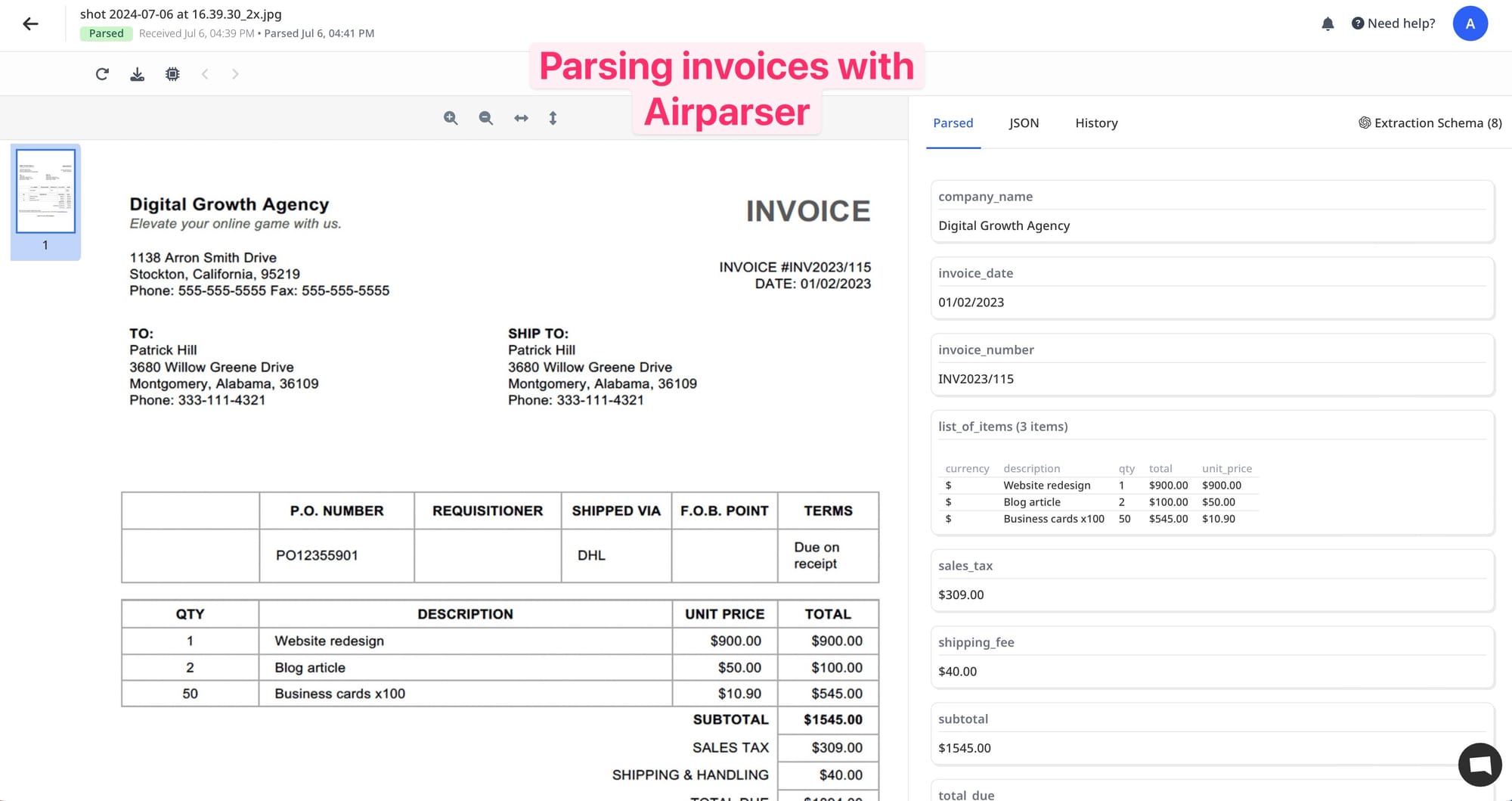The width and height of the screenshot is (1512, 801).
Task: Select page 1 thumbnail
Action: 45,191
